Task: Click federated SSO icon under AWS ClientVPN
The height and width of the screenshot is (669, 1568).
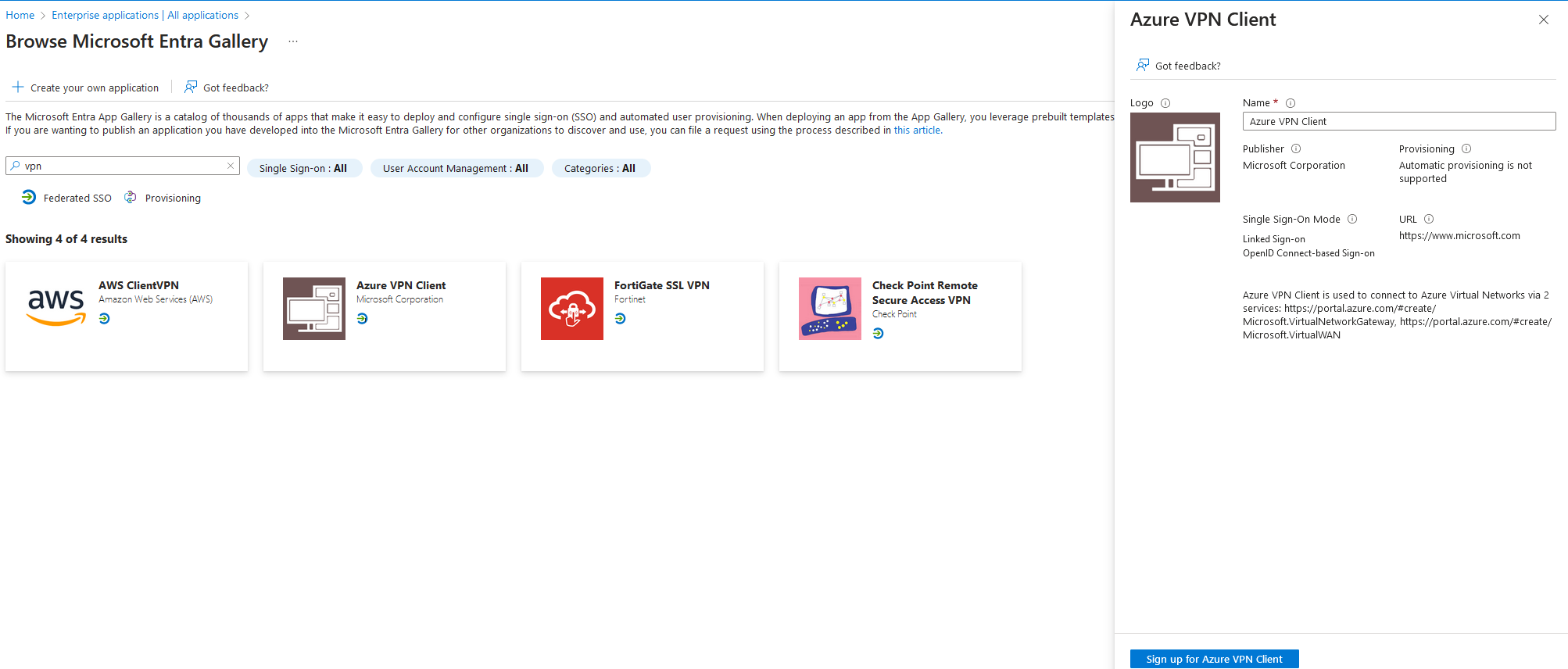Action: click(x=105, y=319)
